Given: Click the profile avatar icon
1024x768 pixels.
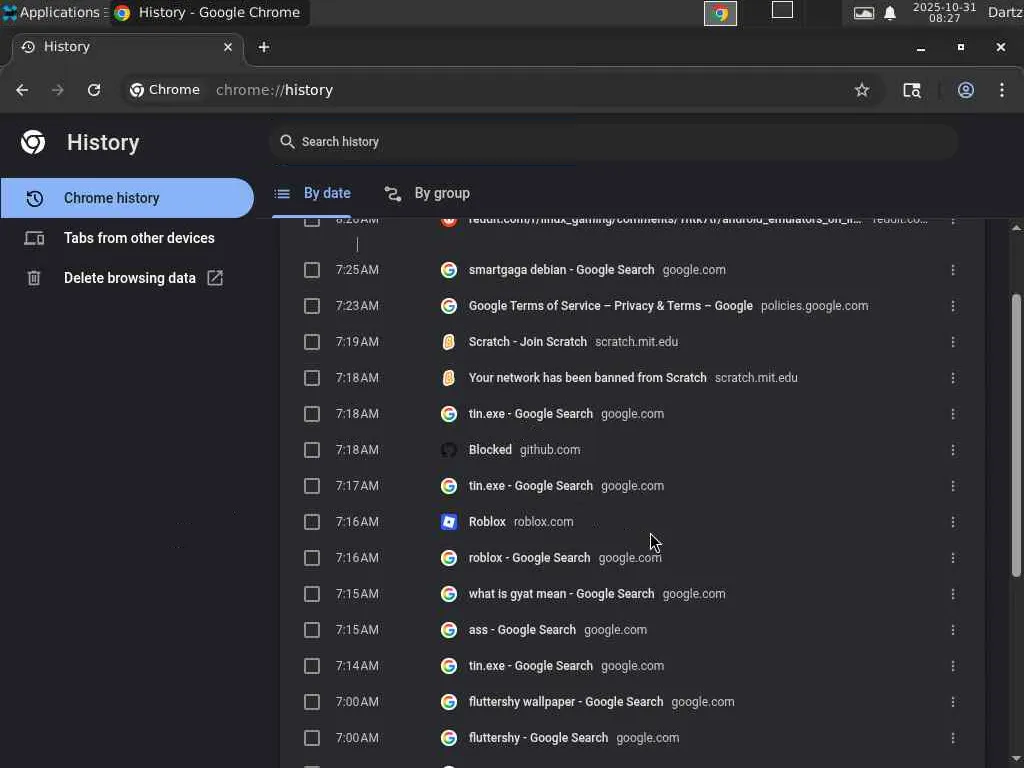Looking at the screenshot, I should 966,90.
